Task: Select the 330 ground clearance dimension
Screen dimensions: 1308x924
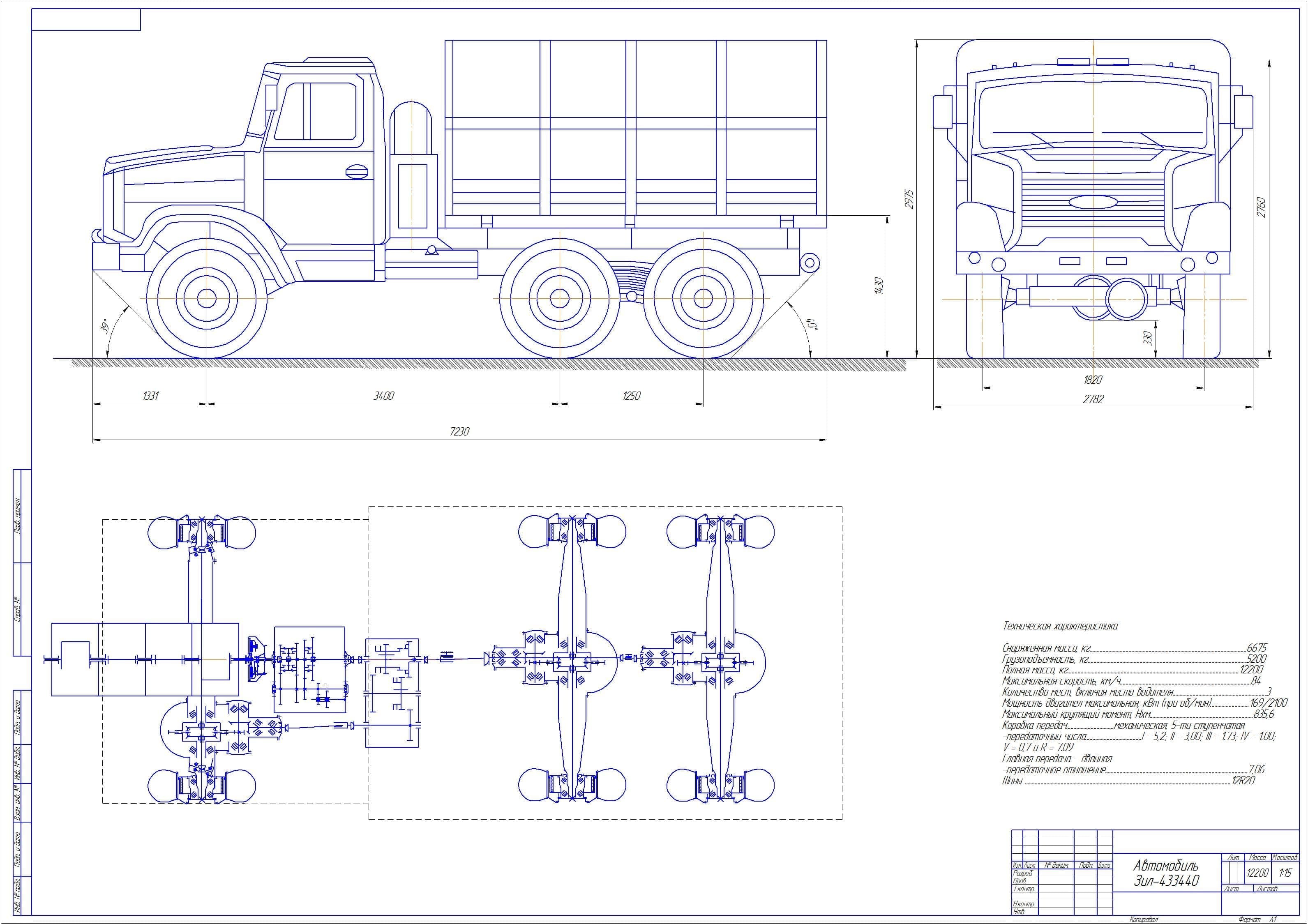Action: point(1148,339)
